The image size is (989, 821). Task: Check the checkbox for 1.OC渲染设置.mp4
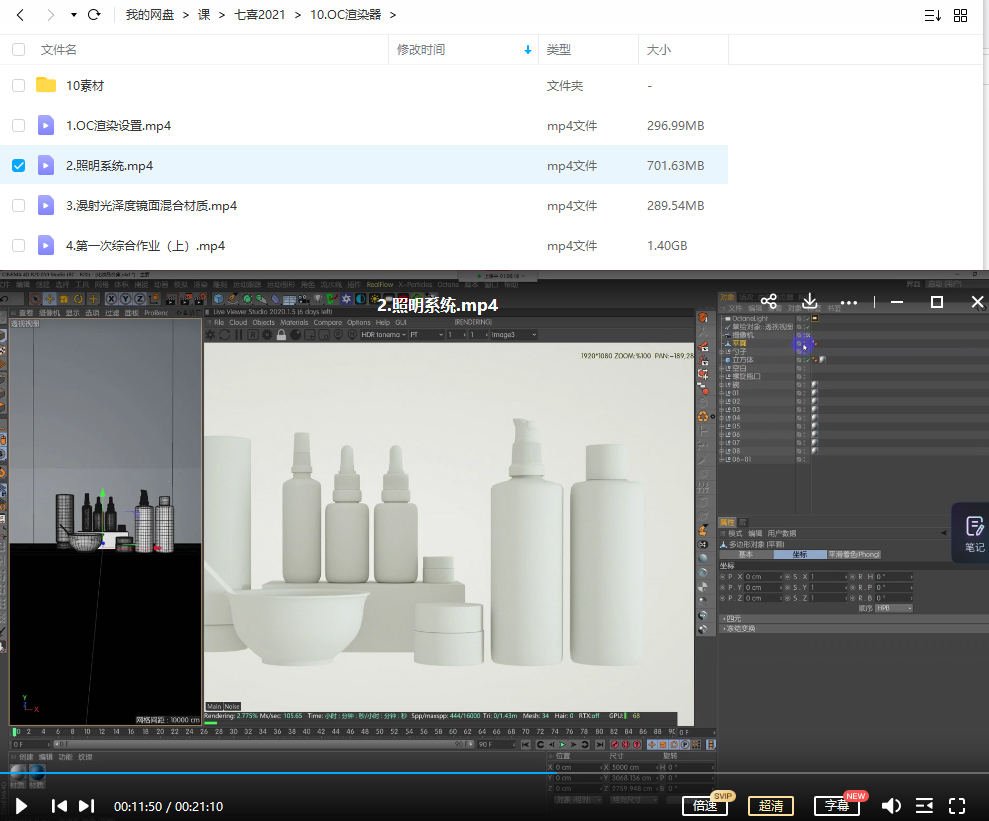click(18, 125)
